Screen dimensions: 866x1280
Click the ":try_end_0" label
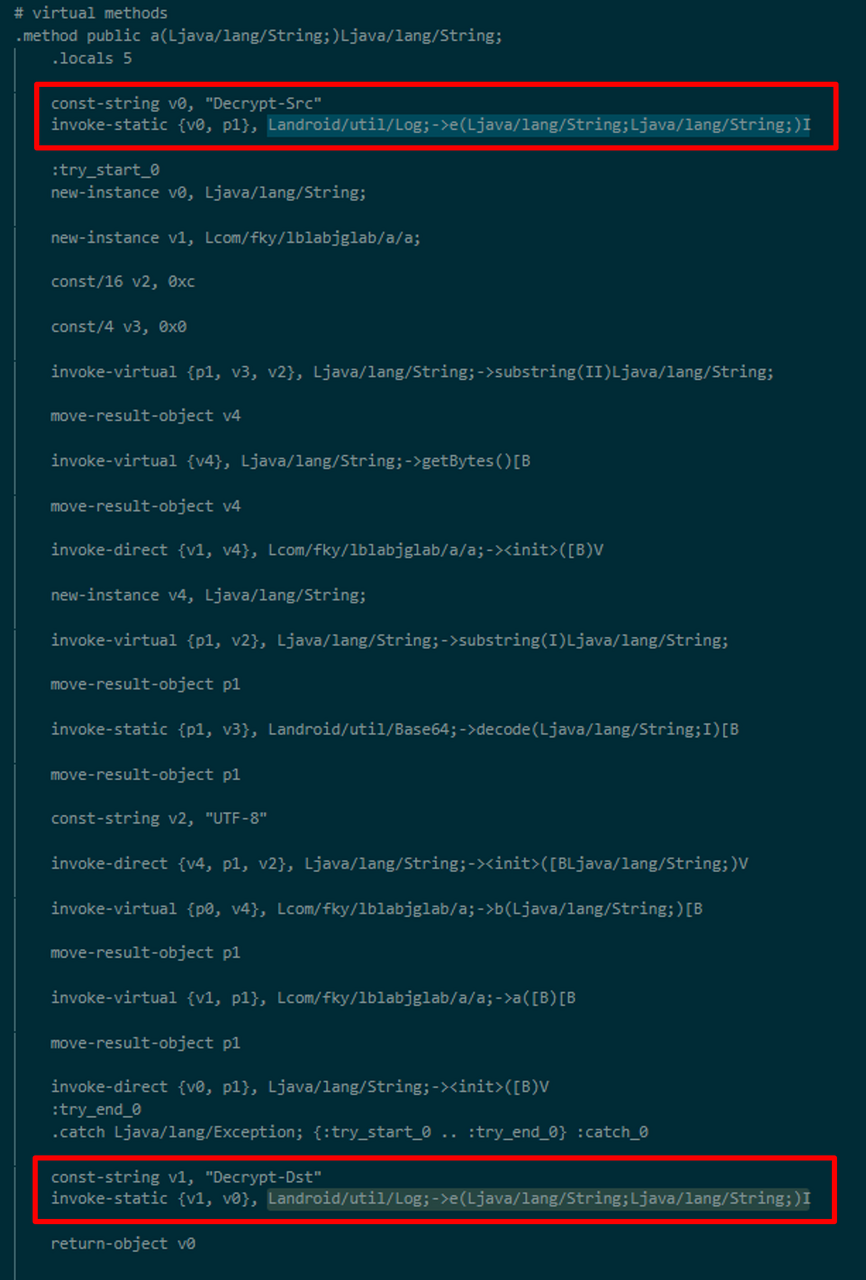(96, 1109)
